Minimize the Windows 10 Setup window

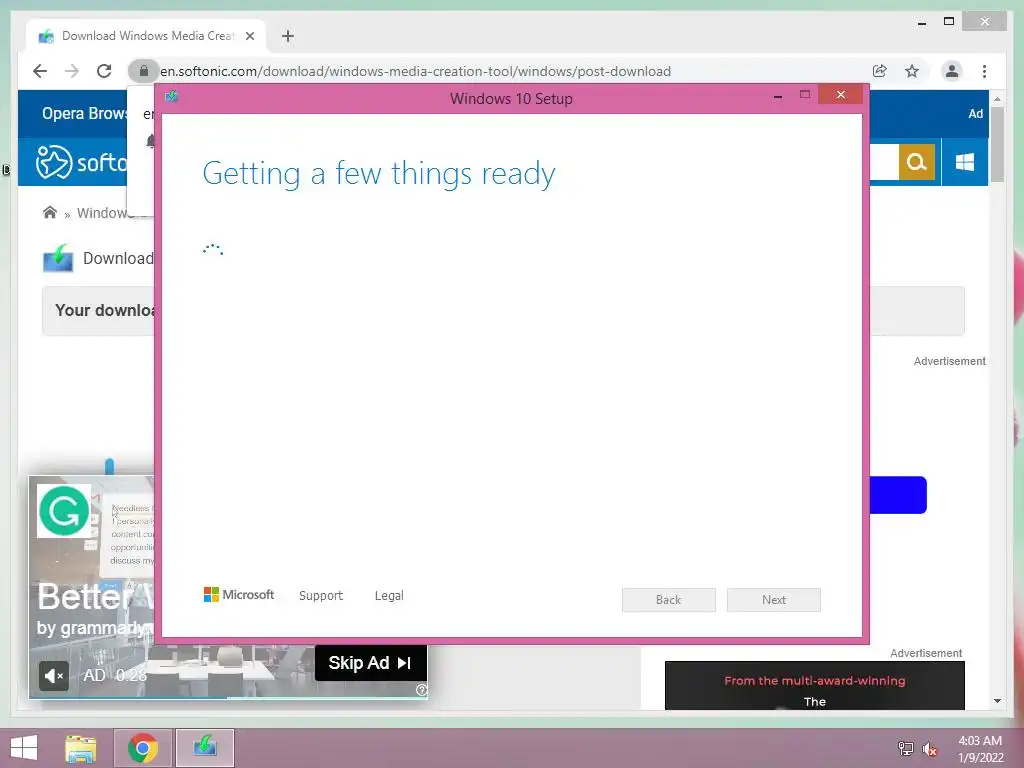[778, 96]
